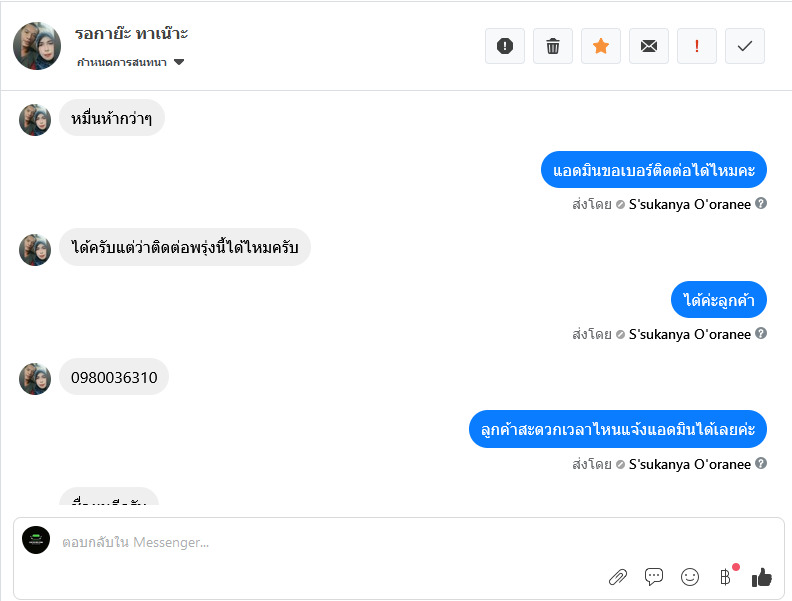Click help icon under top blue message

(761, 204)
